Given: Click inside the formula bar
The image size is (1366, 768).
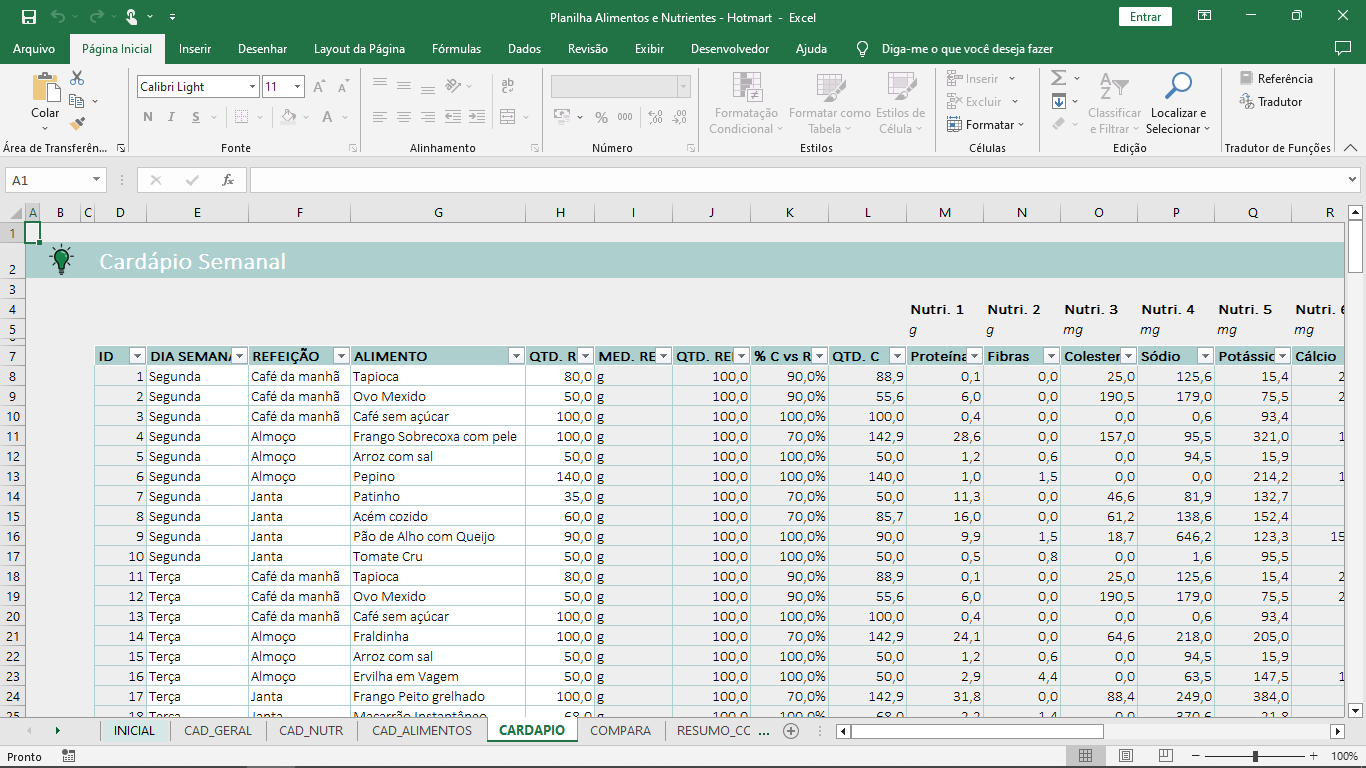Looking at the screenshot, I should [700, 180].
